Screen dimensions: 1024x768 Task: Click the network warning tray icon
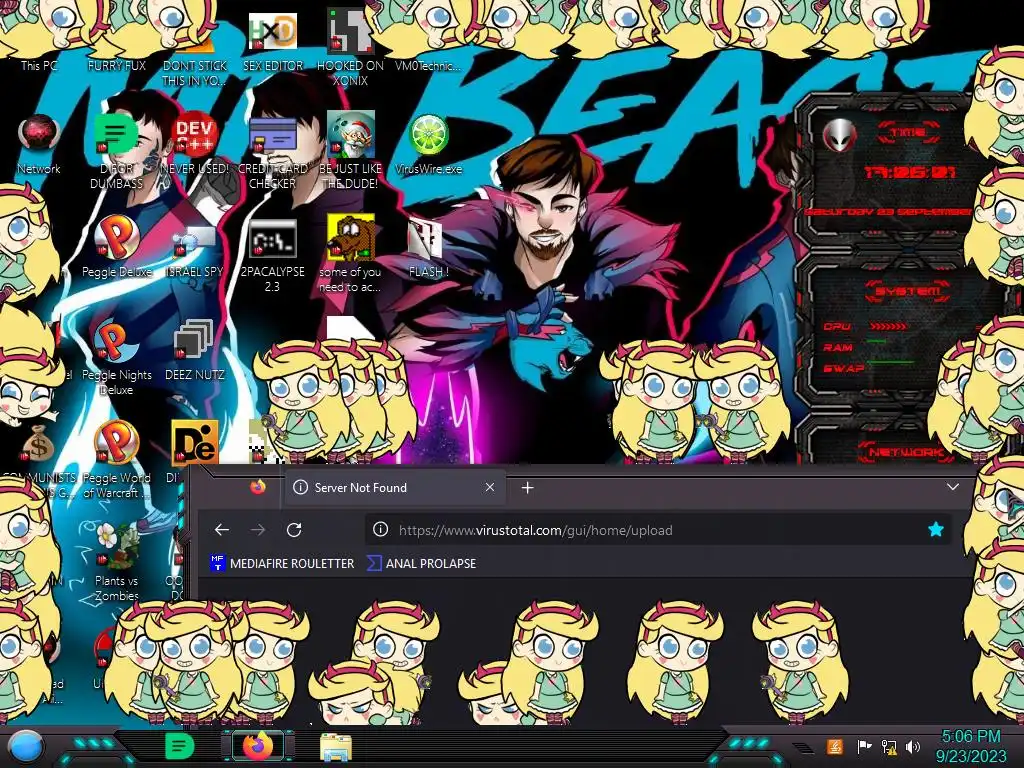[x=889, y=746]
